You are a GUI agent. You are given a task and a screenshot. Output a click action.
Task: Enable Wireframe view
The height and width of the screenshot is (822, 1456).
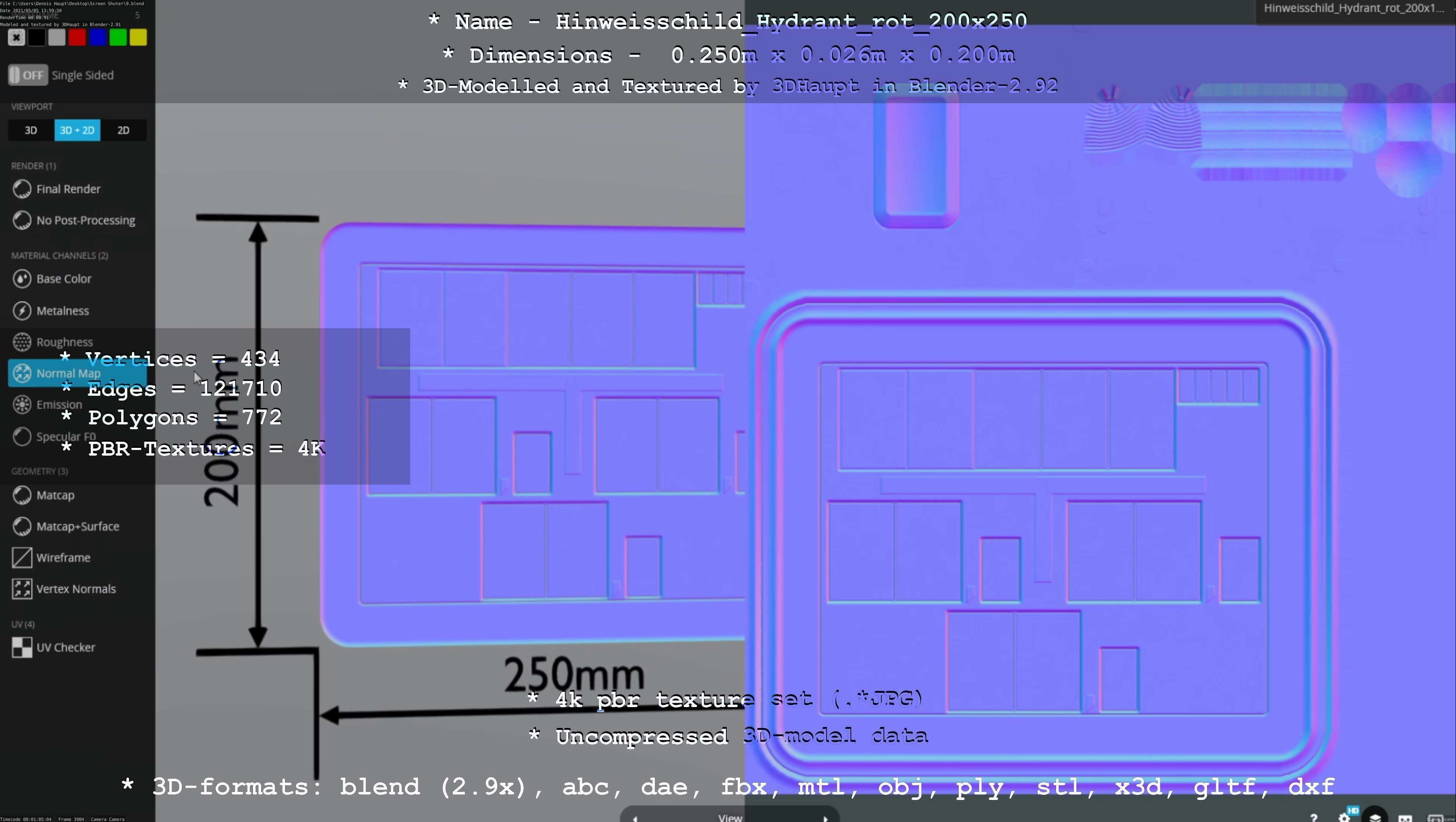coord(51,558)
